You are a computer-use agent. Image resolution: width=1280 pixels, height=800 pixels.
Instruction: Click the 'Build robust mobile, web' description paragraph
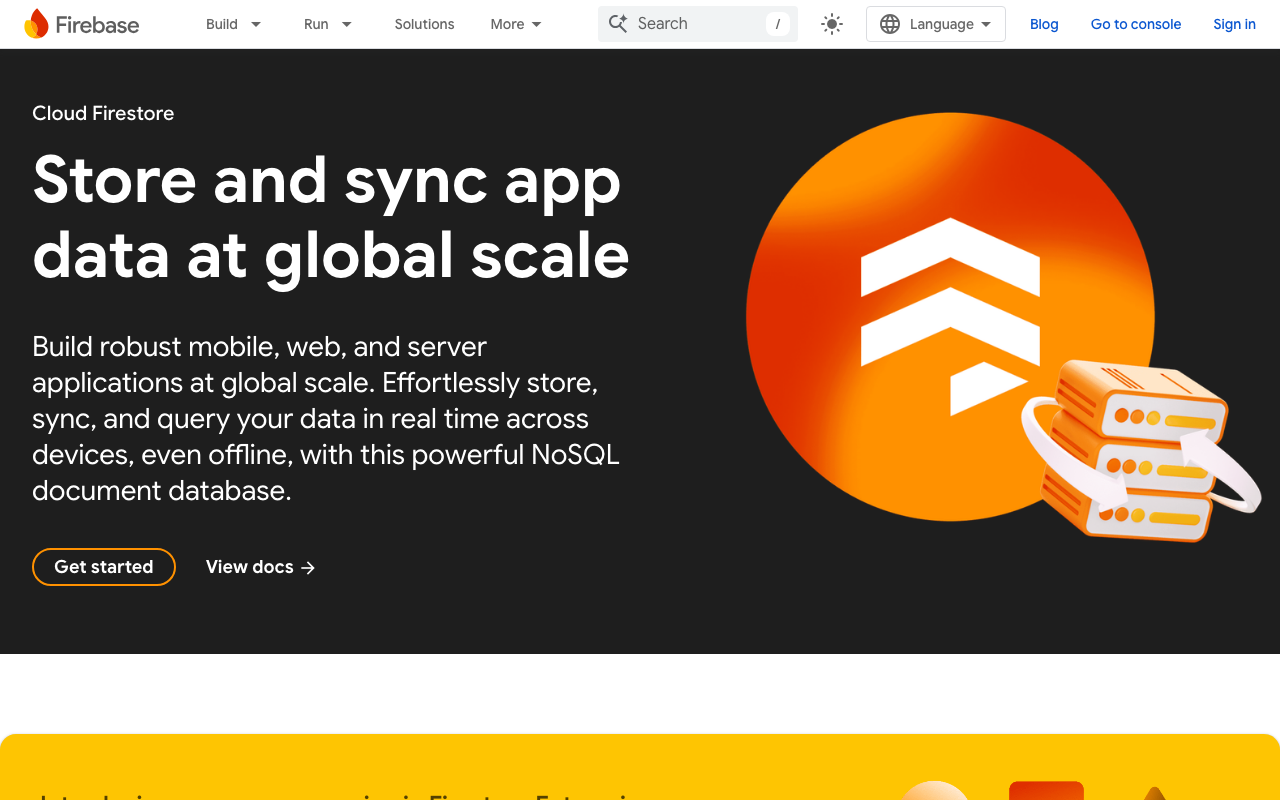(x=326, y=419)
